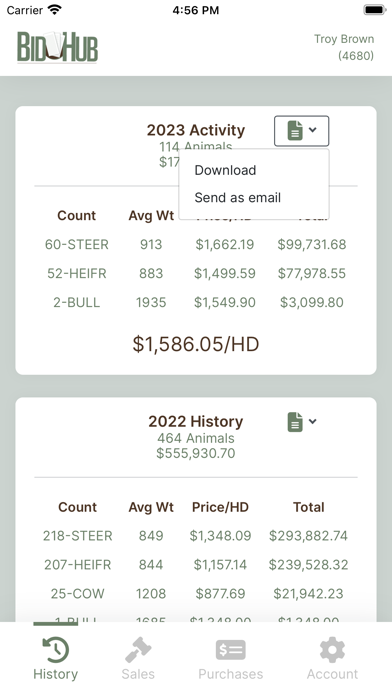392x696 pixels.
Task: Tap the $1,348.09 price per head
Action: (220, 536)
